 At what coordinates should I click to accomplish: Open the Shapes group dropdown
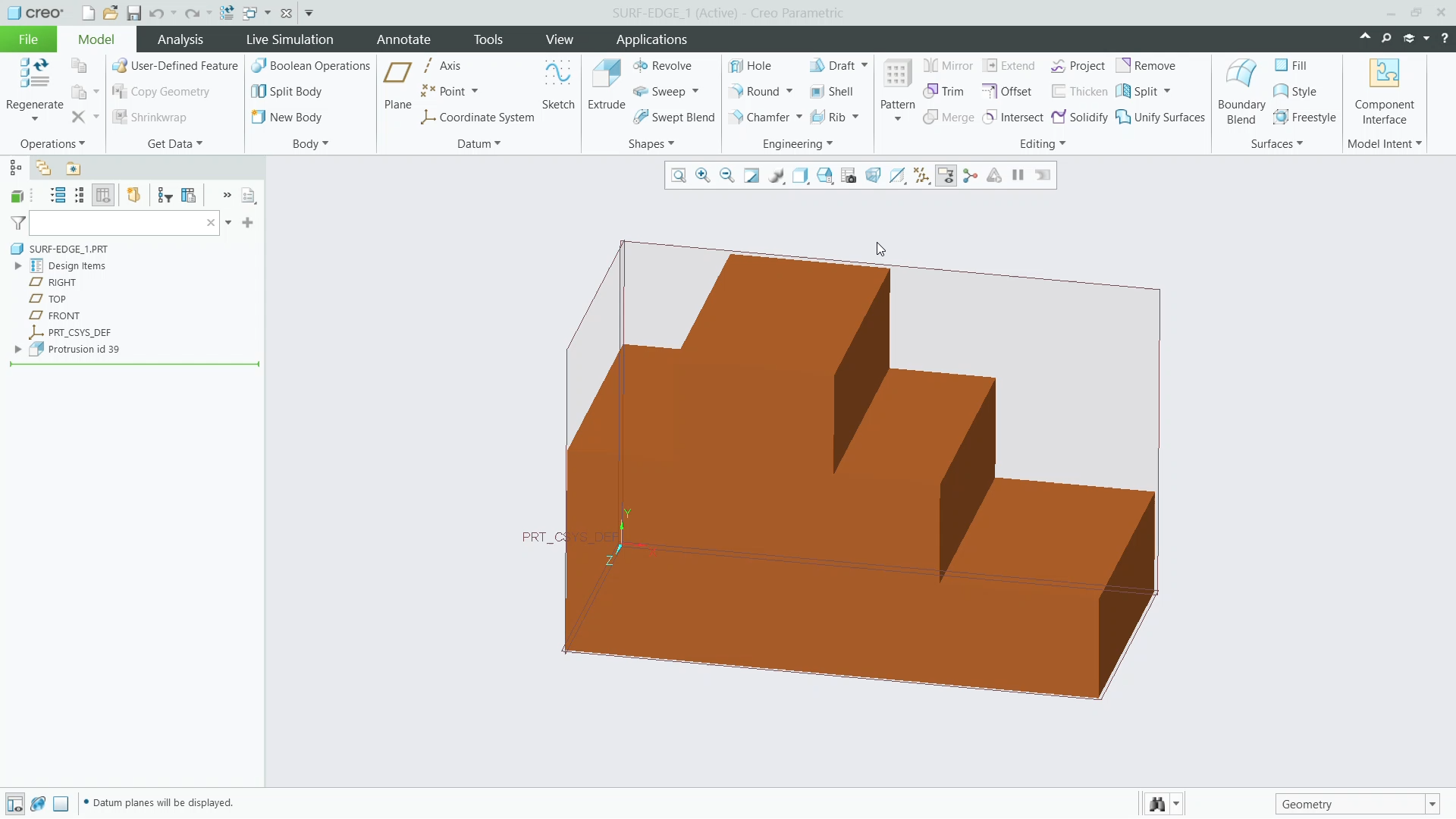point(651,144)
